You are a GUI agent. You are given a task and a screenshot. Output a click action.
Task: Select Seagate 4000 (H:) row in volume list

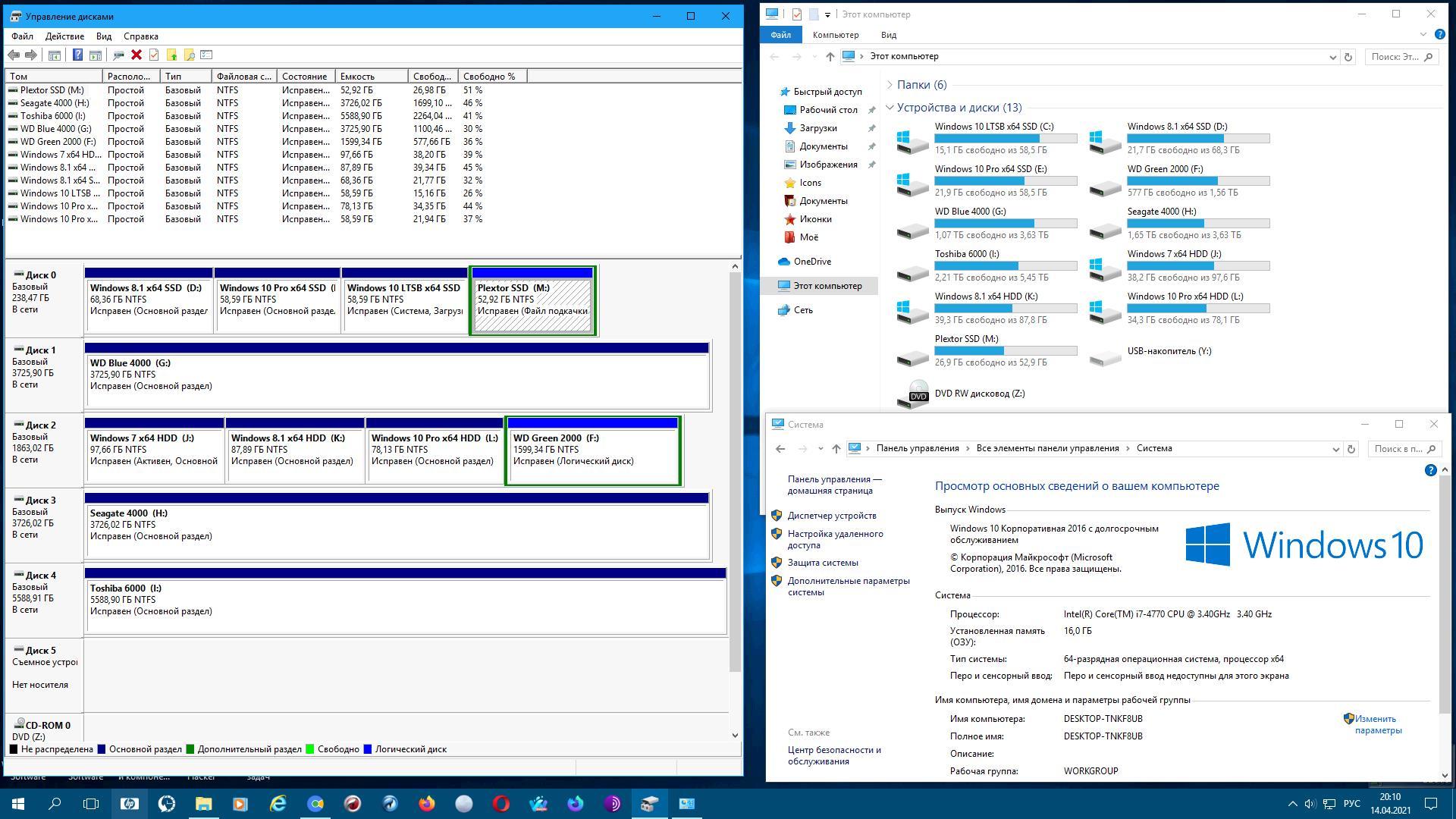(x=245, y=103)
